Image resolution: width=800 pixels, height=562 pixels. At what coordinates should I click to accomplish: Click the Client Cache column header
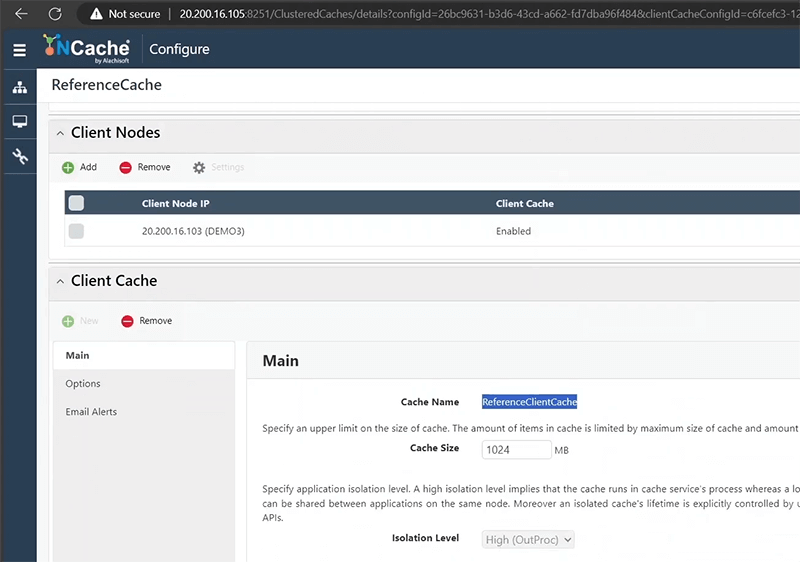pos(524,203)
